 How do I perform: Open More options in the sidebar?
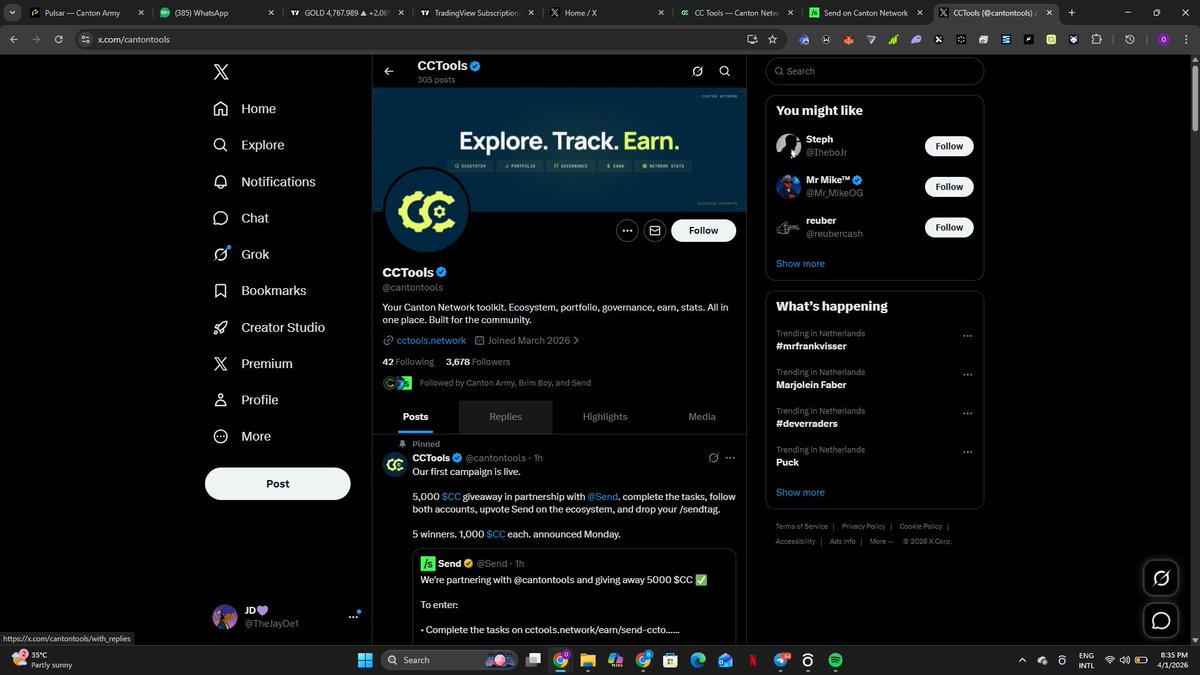pos(241,437)
